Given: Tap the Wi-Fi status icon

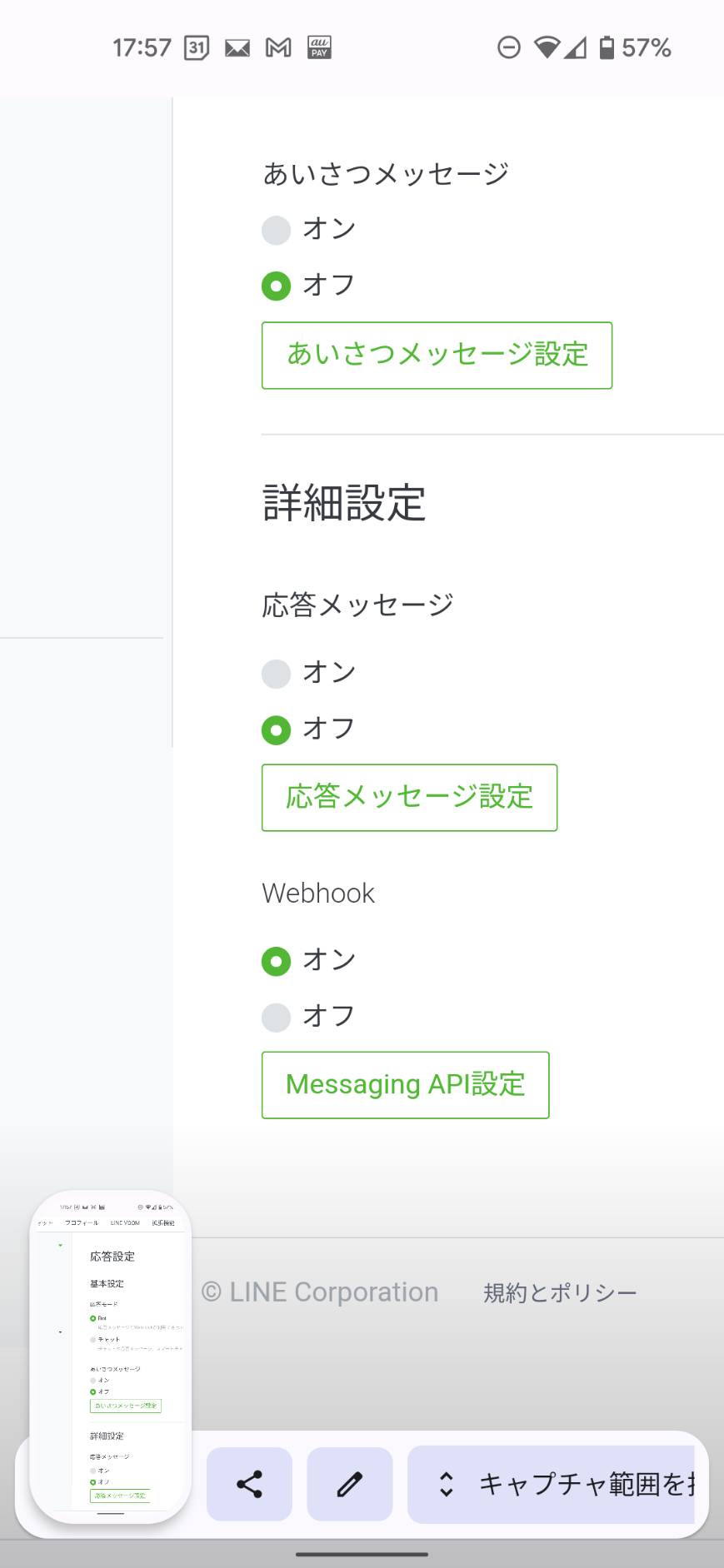Looking at the screenshot, I should click(x=547, y=47).
